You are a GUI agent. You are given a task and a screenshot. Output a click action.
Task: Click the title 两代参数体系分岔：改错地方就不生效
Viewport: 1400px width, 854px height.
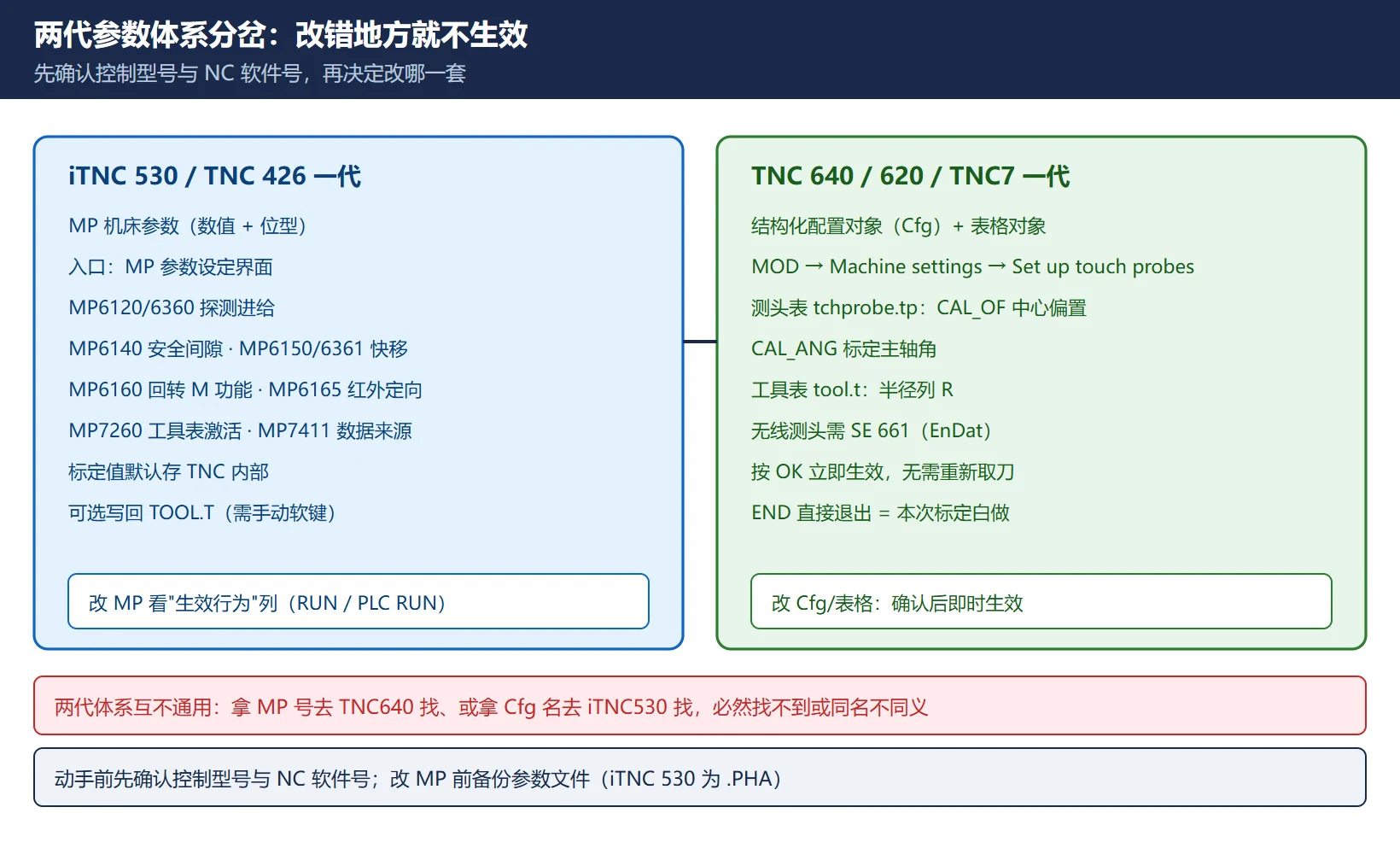point(281,35)
